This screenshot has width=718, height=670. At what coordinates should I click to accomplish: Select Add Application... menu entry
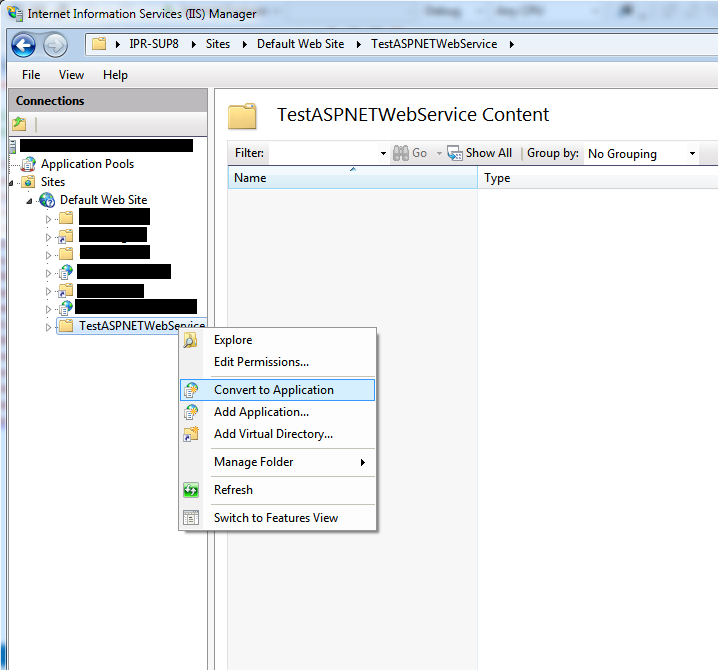[x=277, y=412]
